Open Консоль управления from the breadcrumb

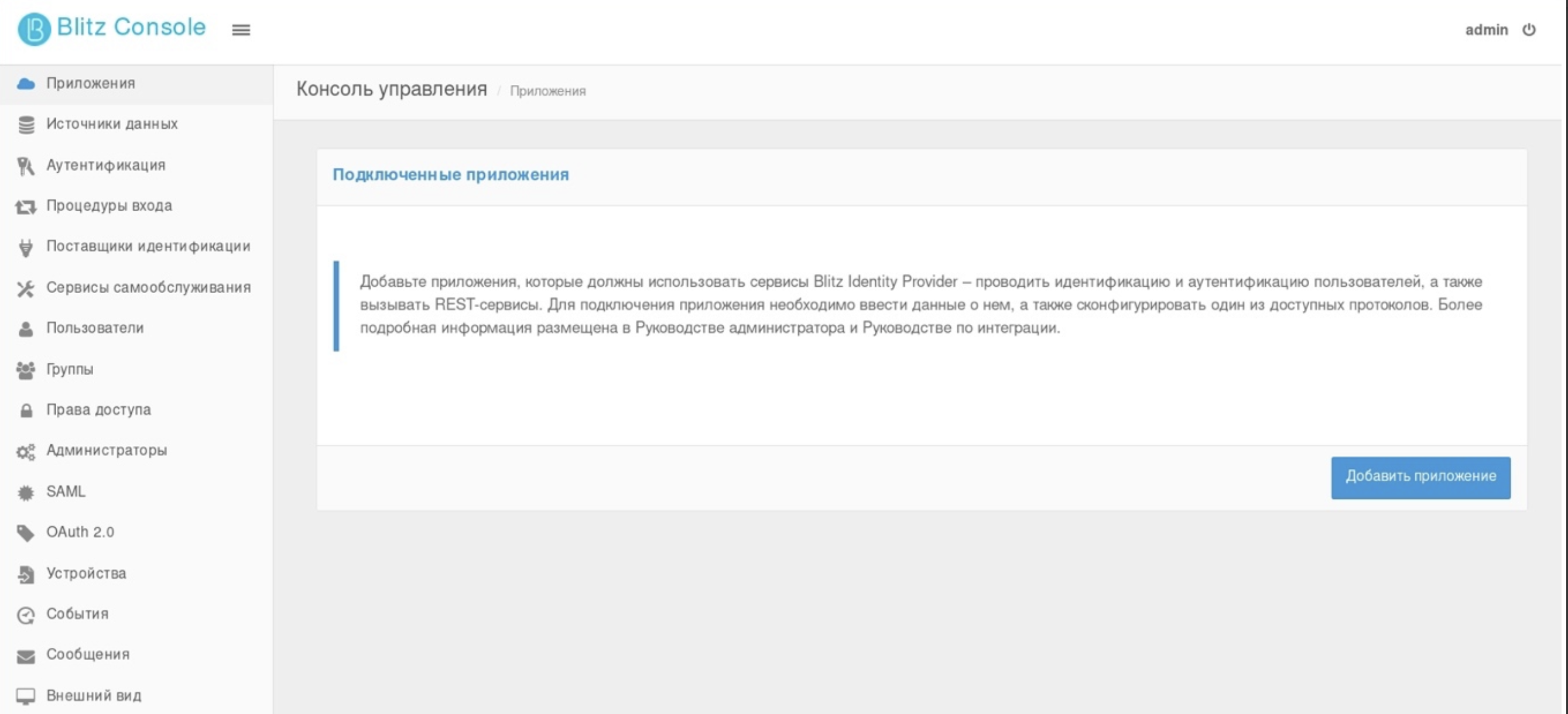(x=391, y=89)
